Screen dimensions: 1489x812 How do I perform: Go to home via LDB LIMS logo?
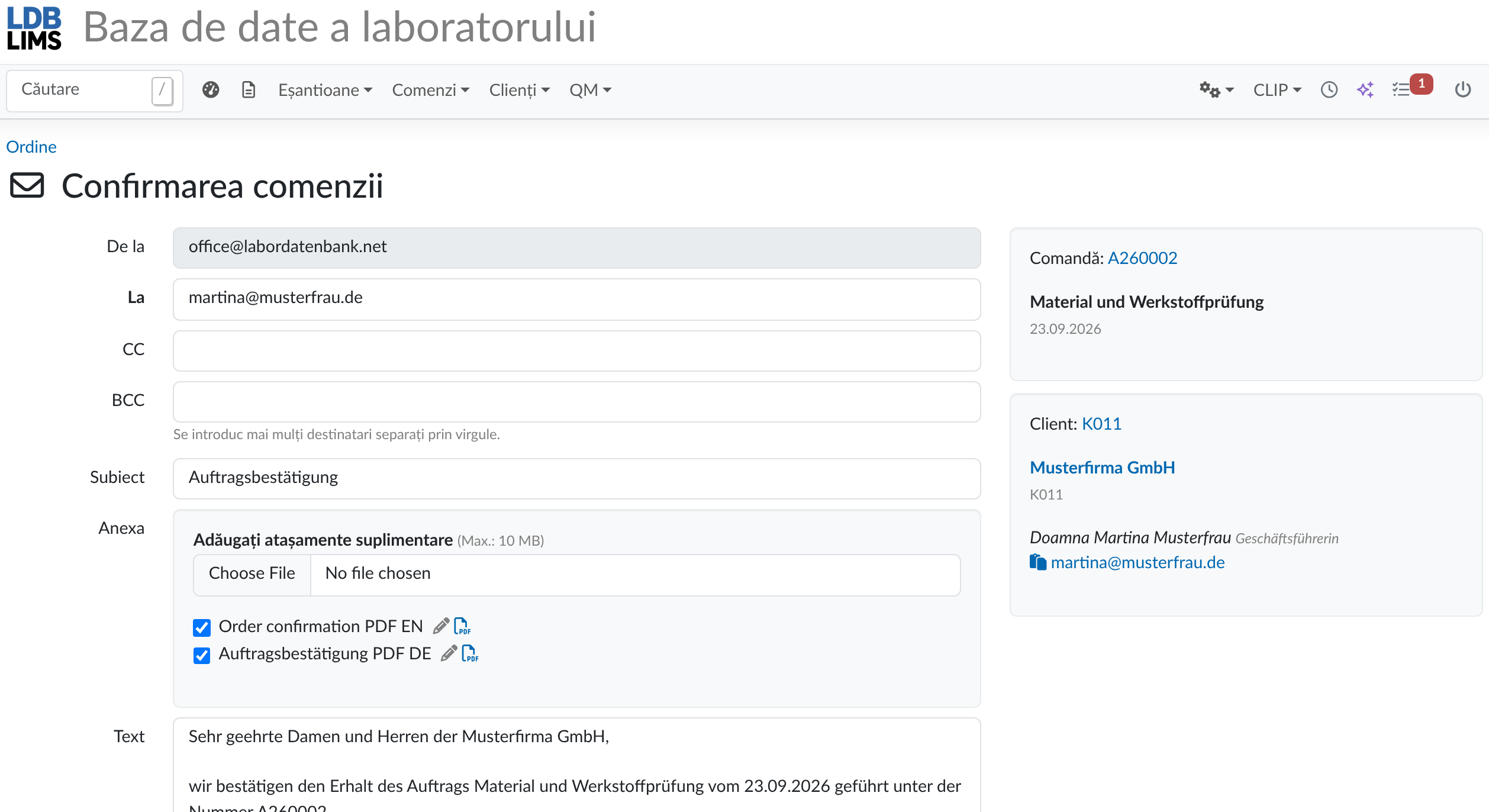pyautogui.click(x=34, y=28)
